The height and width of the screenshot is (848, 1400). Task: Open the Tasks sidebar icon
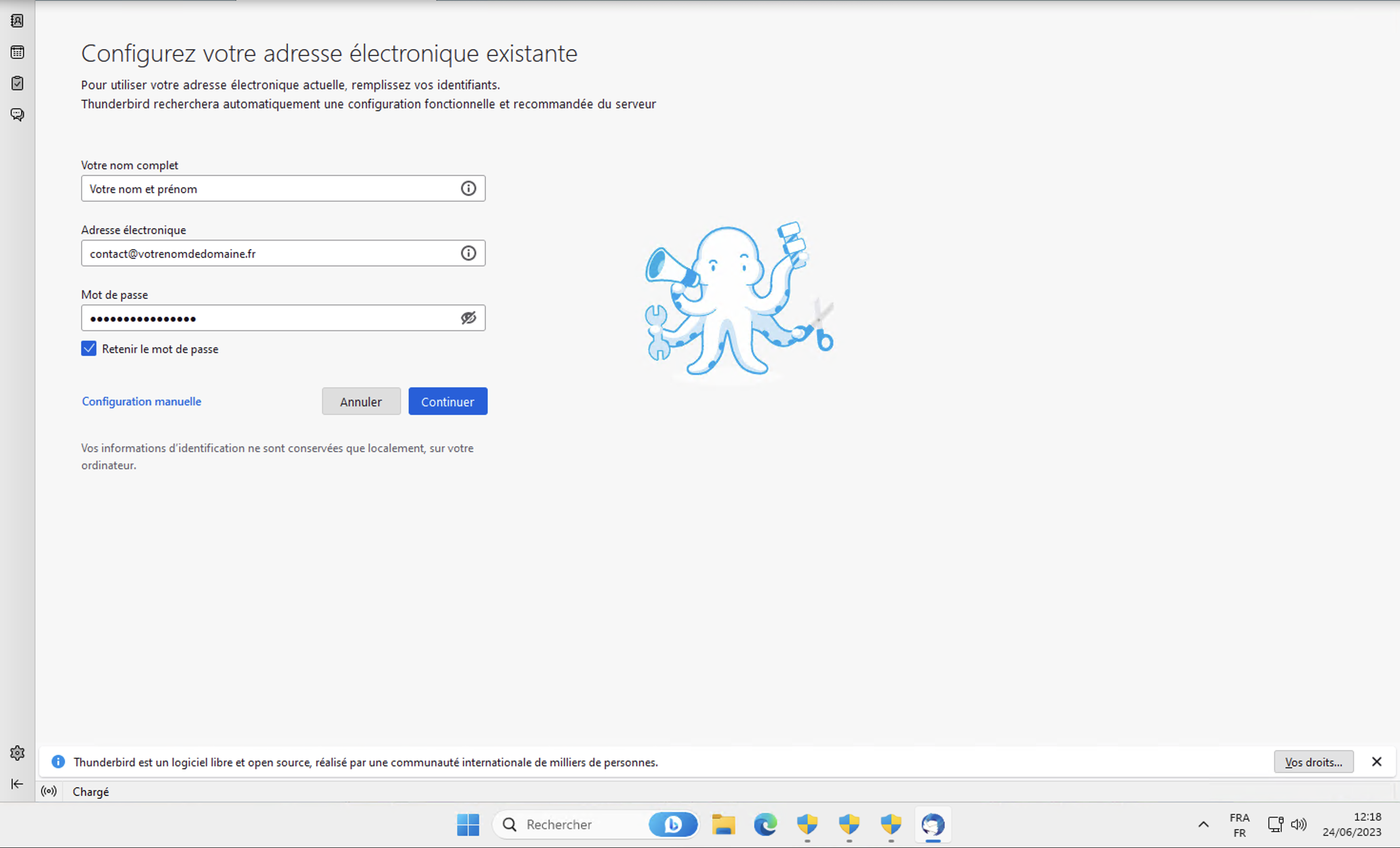coord(17,83)
